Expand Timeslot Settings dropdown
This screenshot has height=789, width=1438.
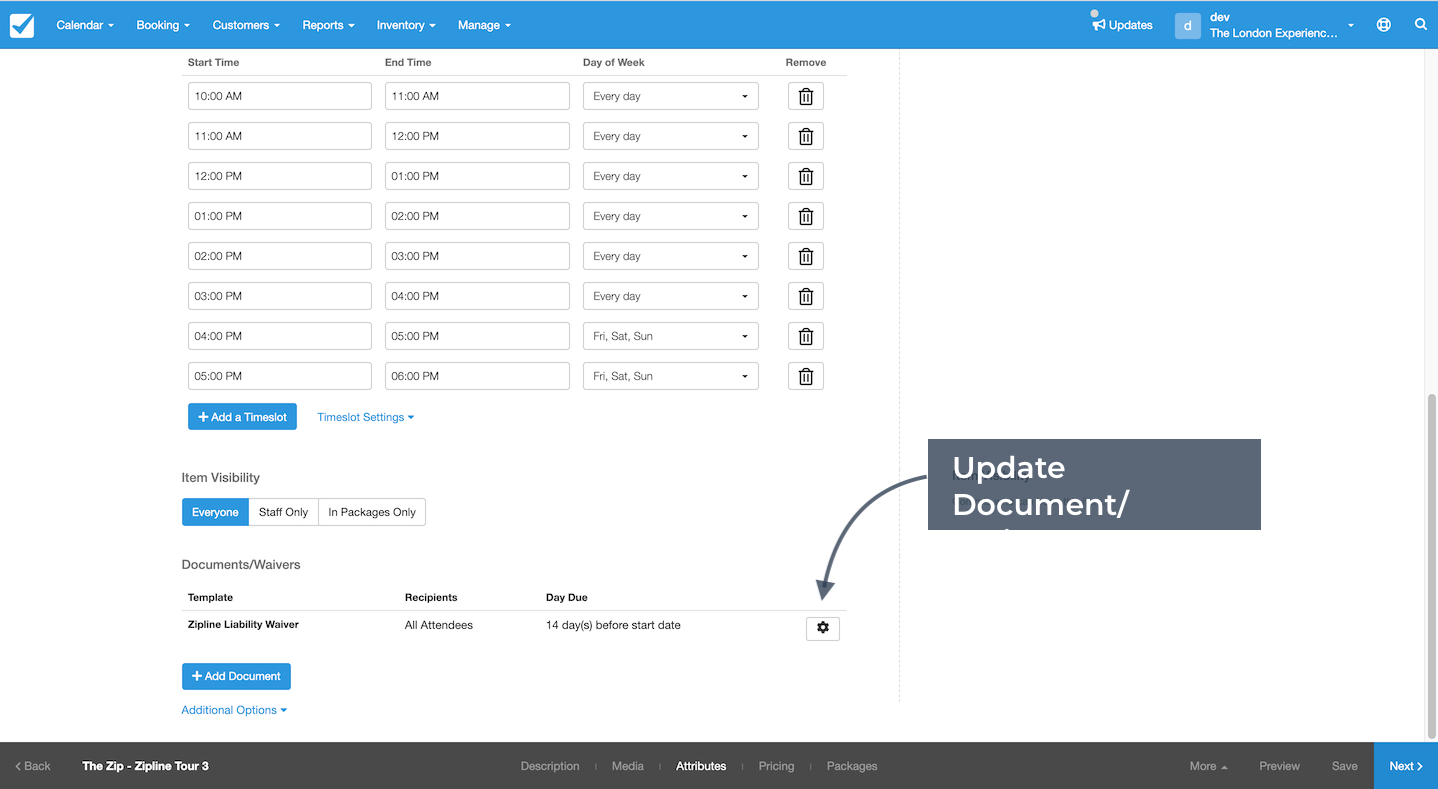365,417
